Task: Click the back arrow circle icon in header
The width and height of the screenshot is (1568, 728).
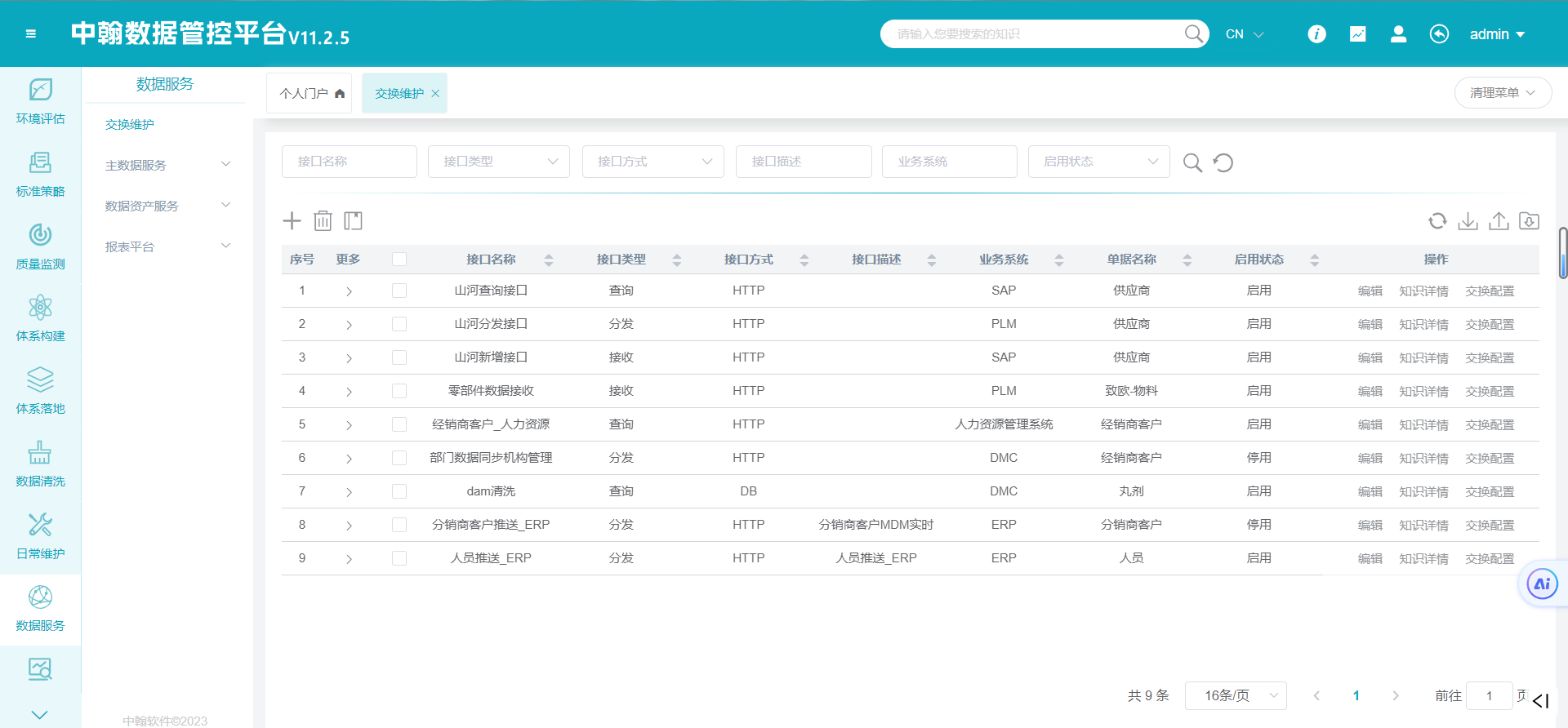Action: (1439, 34)
